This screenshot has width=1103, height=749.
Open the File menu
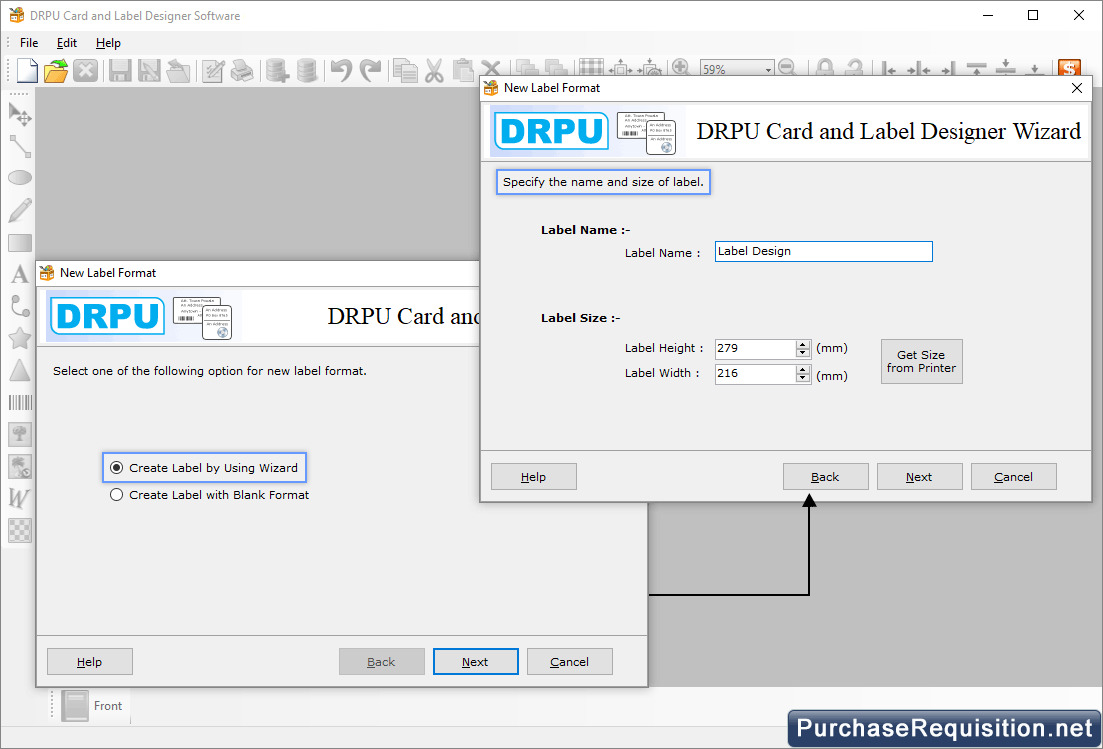(x=29, y=43)
